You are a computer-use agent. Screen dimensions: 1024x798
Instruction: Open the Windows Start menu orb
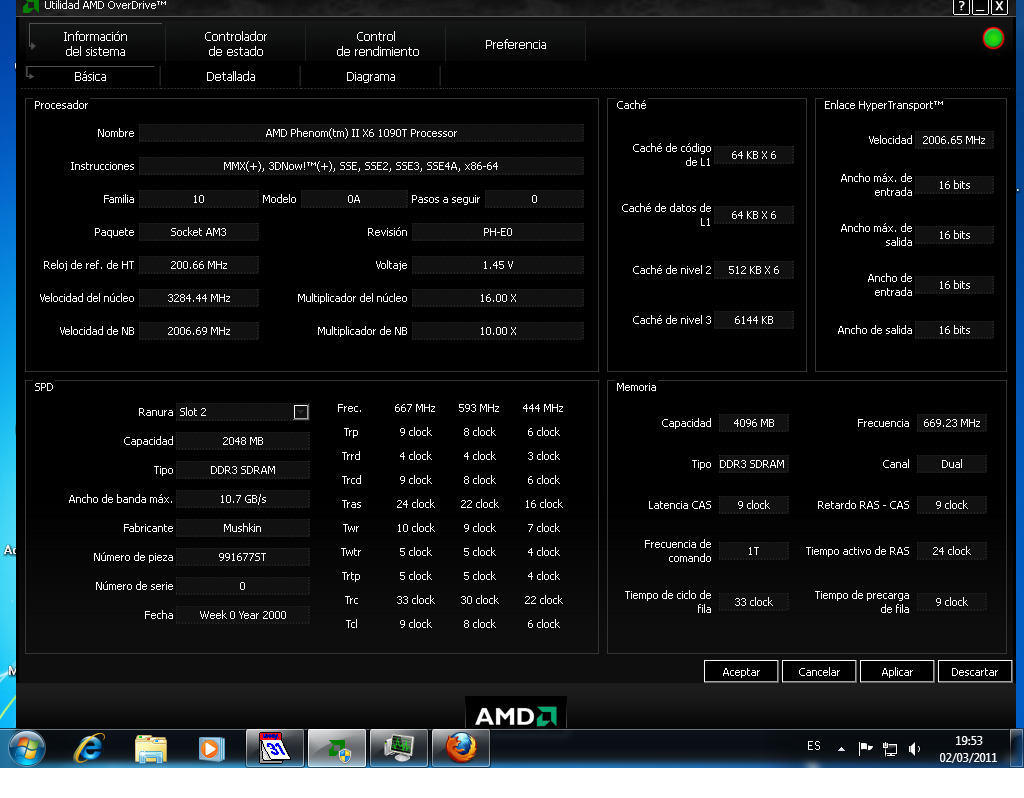pos(27,748)
